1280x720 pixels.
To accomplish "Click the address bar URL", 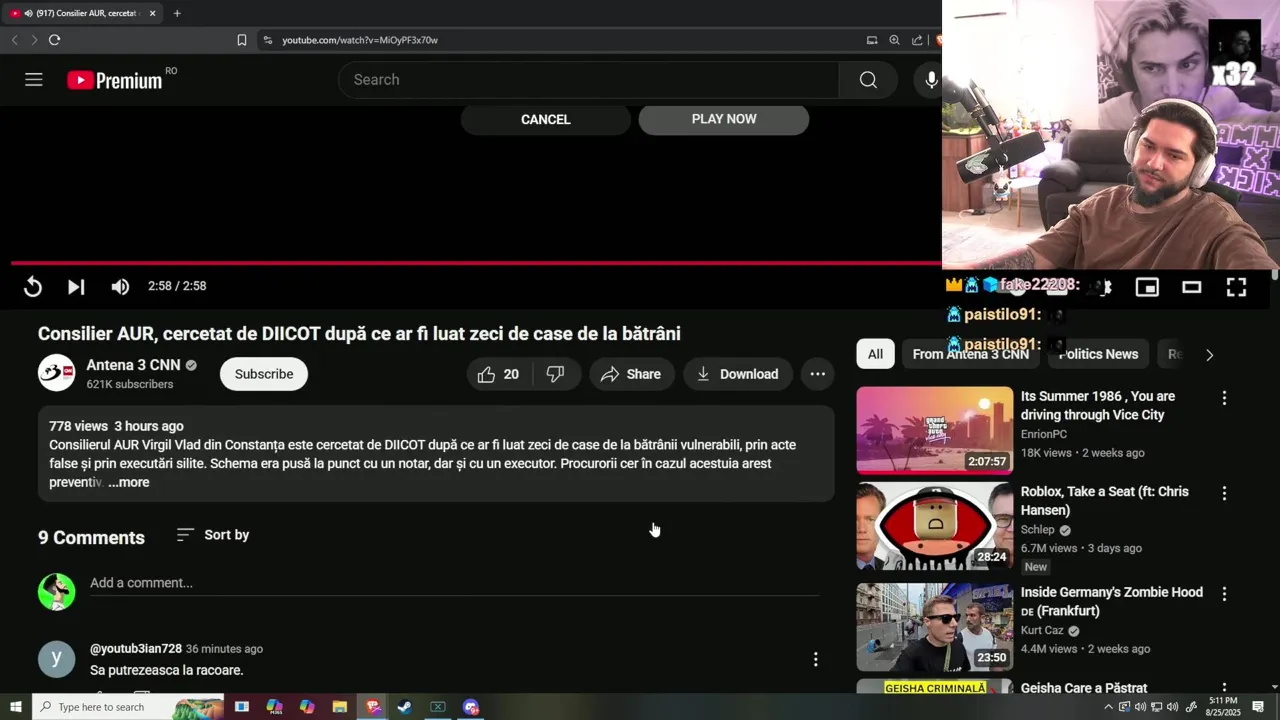I will pyautogui.click(x=360, y=40).
